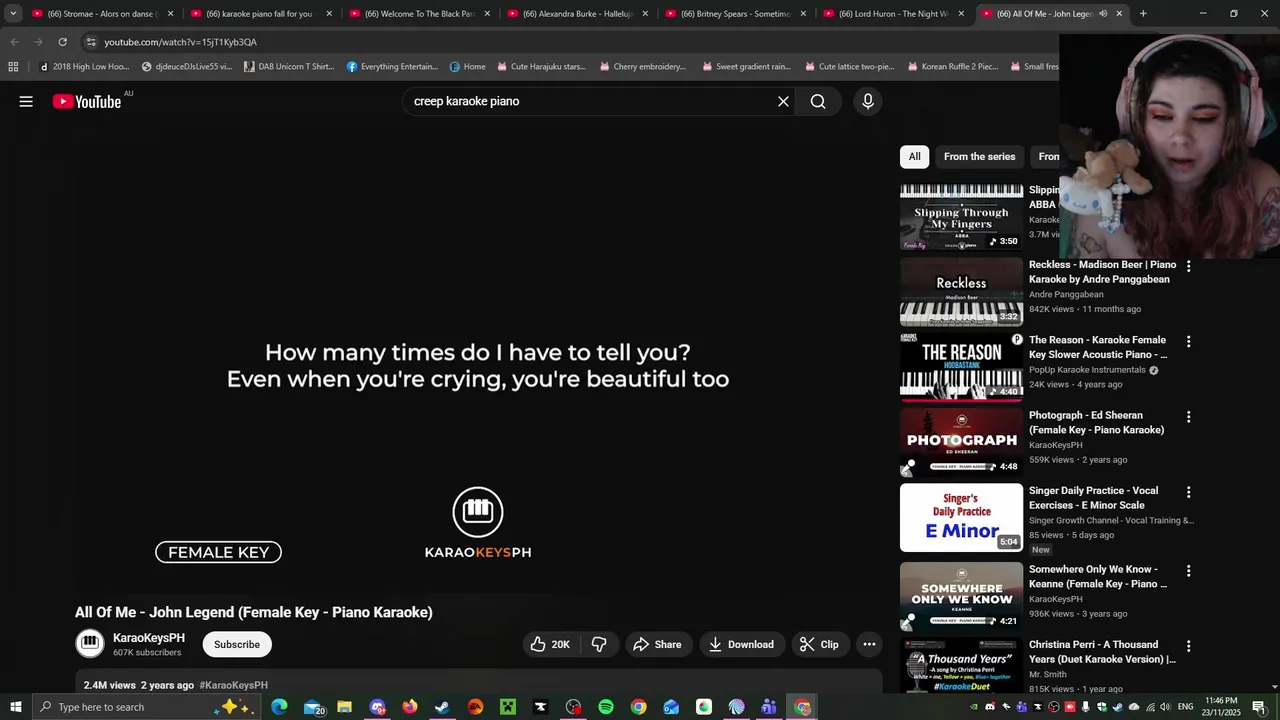The image size is (1280, 720).
Task: Switch to Lord Huron The Night We Met tab
Action: click(892, 14)
